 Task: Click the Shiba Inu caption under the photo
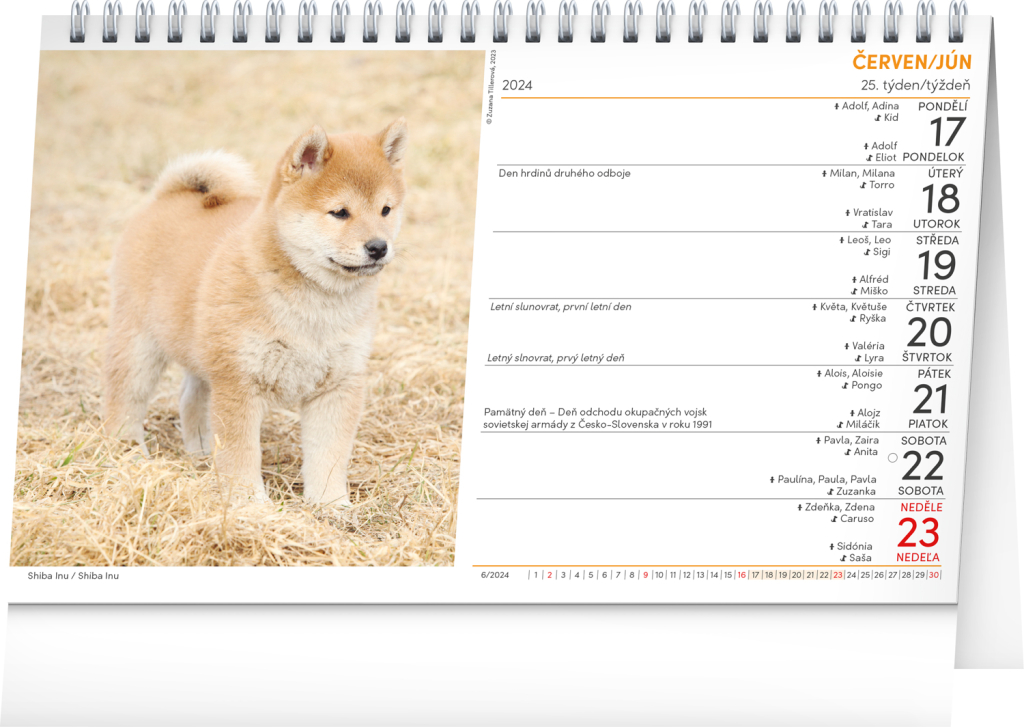pos(73,576)
